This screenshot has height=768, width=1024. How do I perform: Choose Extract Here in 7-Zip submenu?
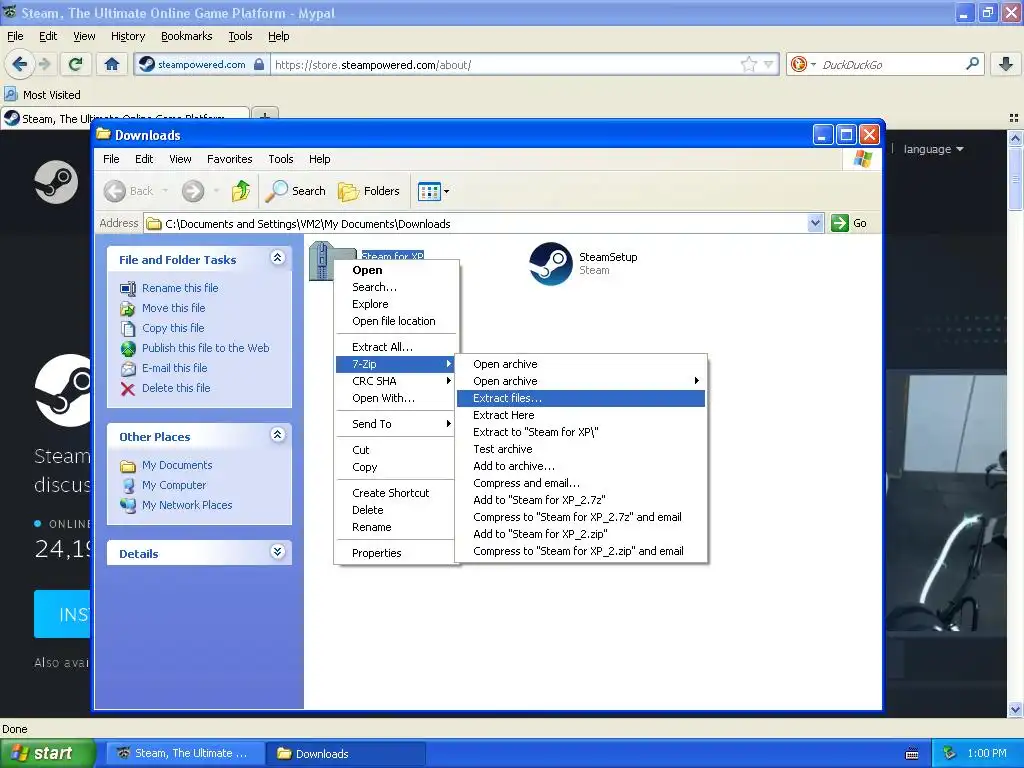[581, 415]
